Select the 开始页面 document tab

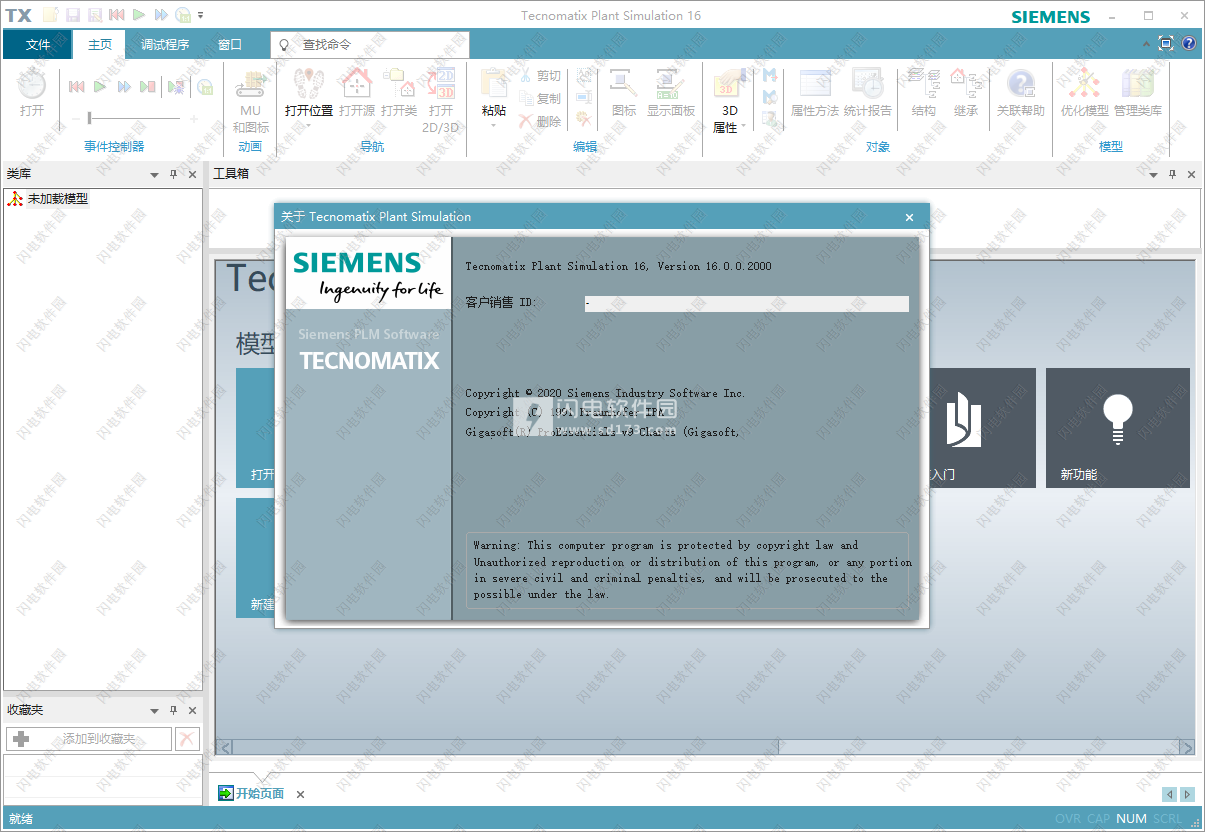click(252, 794)
